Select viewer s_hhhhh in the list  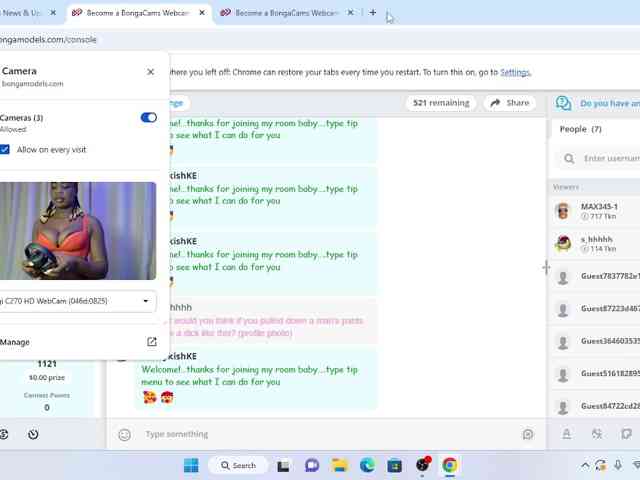[596, 244]
